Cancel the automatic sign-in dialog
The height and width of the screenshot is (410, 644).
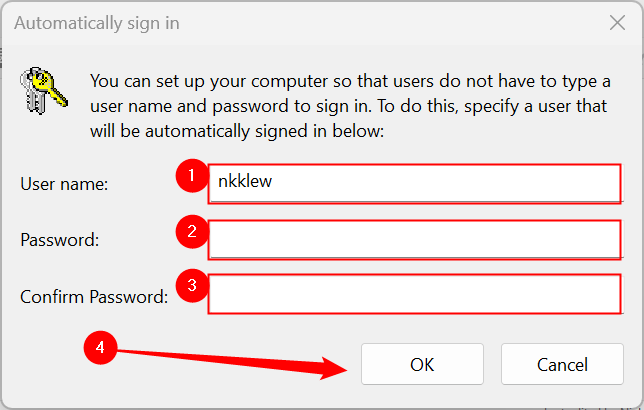pyautogui.click(x=562, y=365)
